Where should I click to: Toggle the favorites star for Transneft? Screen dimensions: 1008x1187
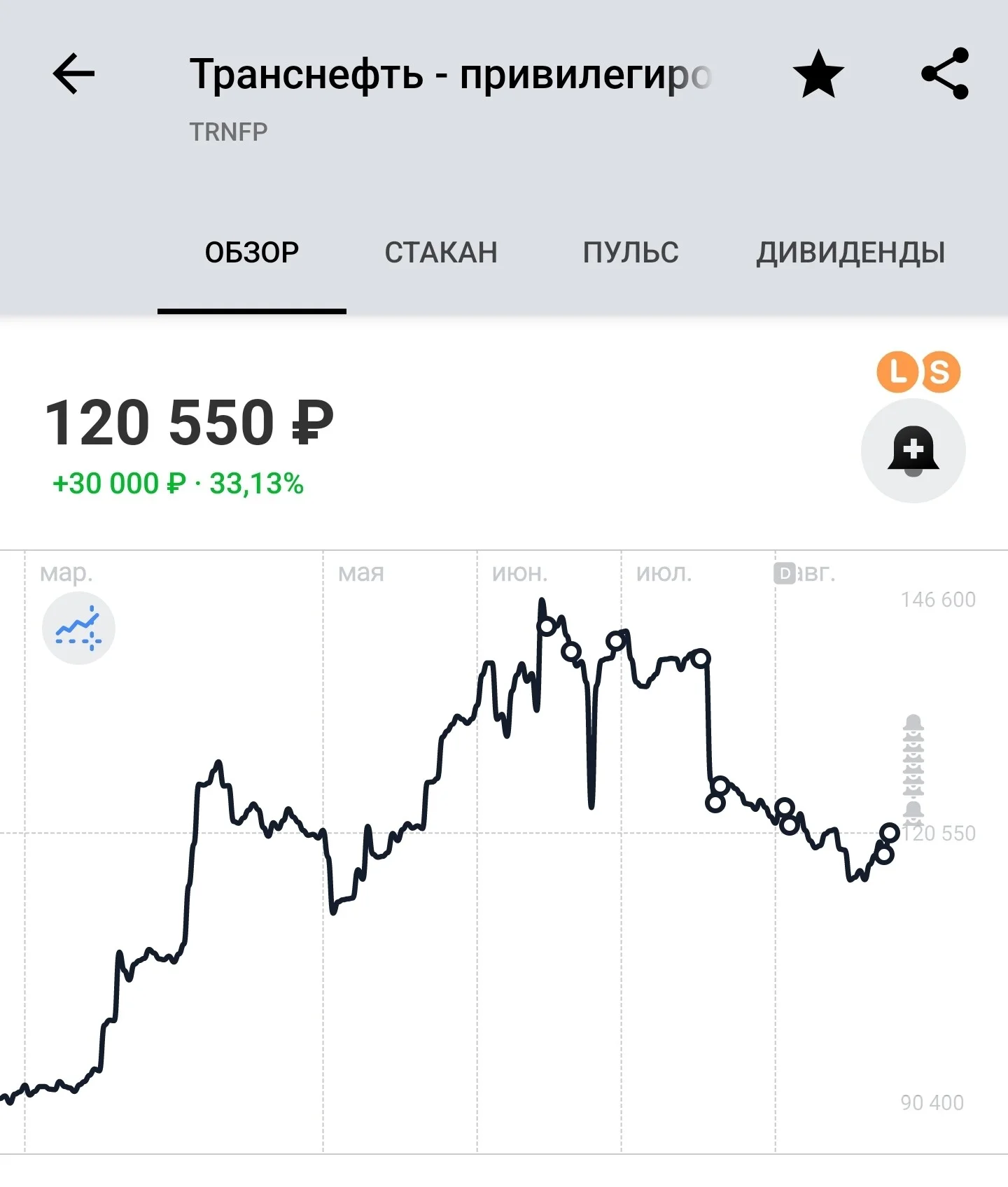coord(818,73)
